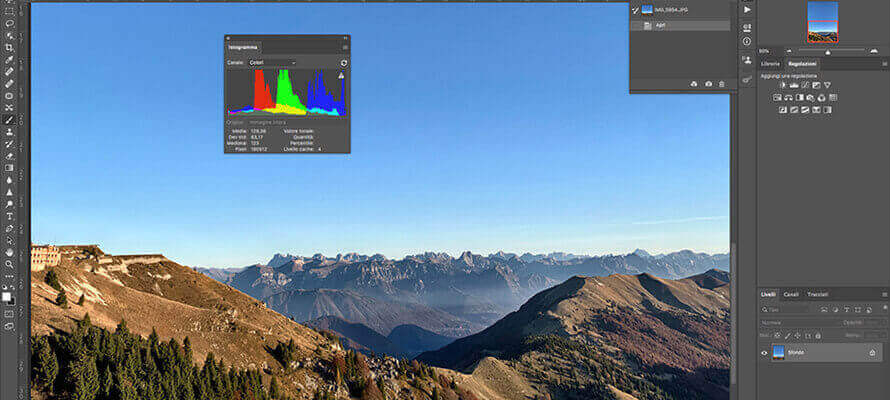Select the Type (T) tool

coord(9,216)
